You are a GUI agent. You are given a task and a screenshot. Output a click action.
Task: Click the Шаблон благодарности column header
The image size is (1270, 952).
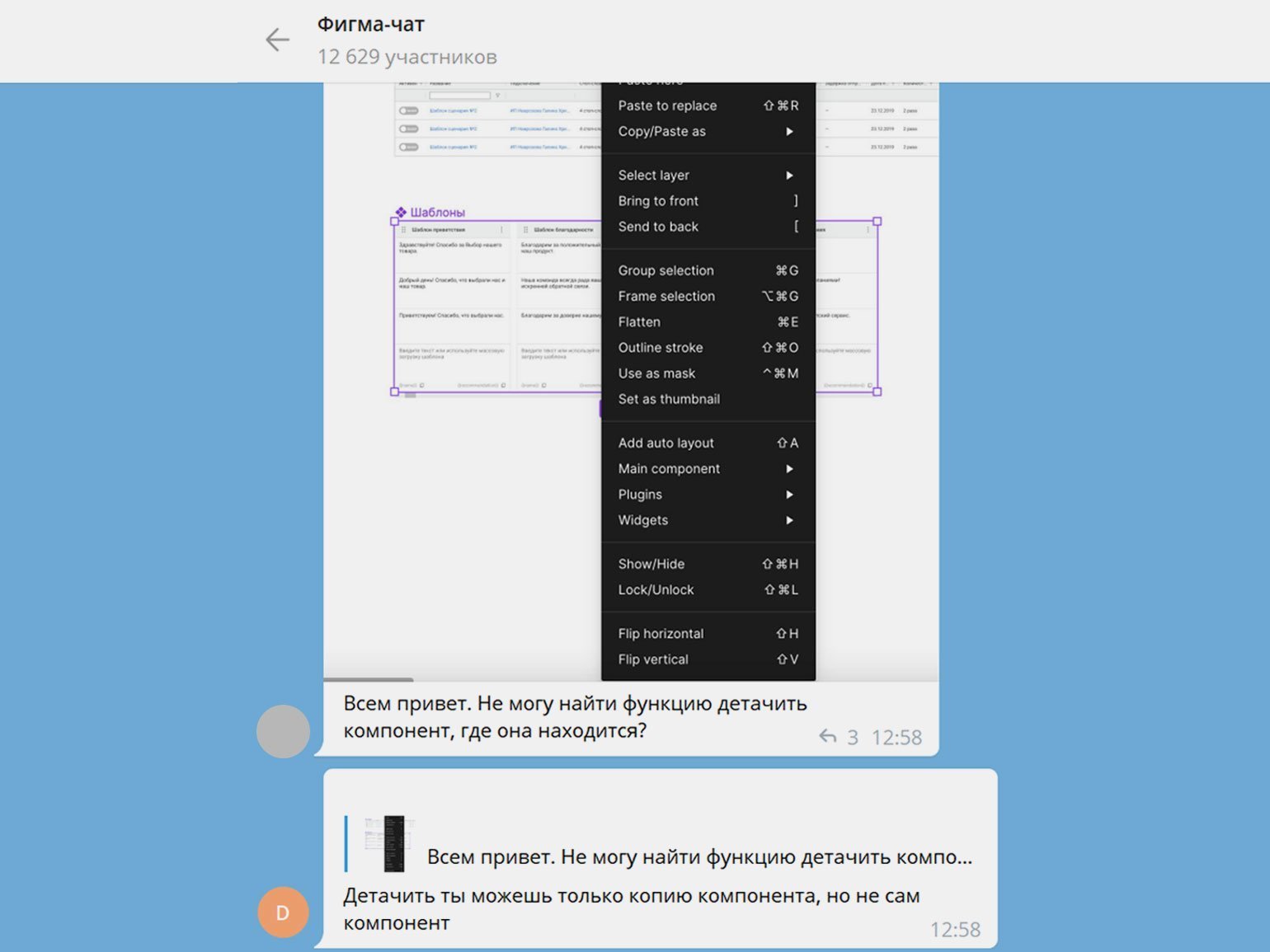tap(563, 230)
